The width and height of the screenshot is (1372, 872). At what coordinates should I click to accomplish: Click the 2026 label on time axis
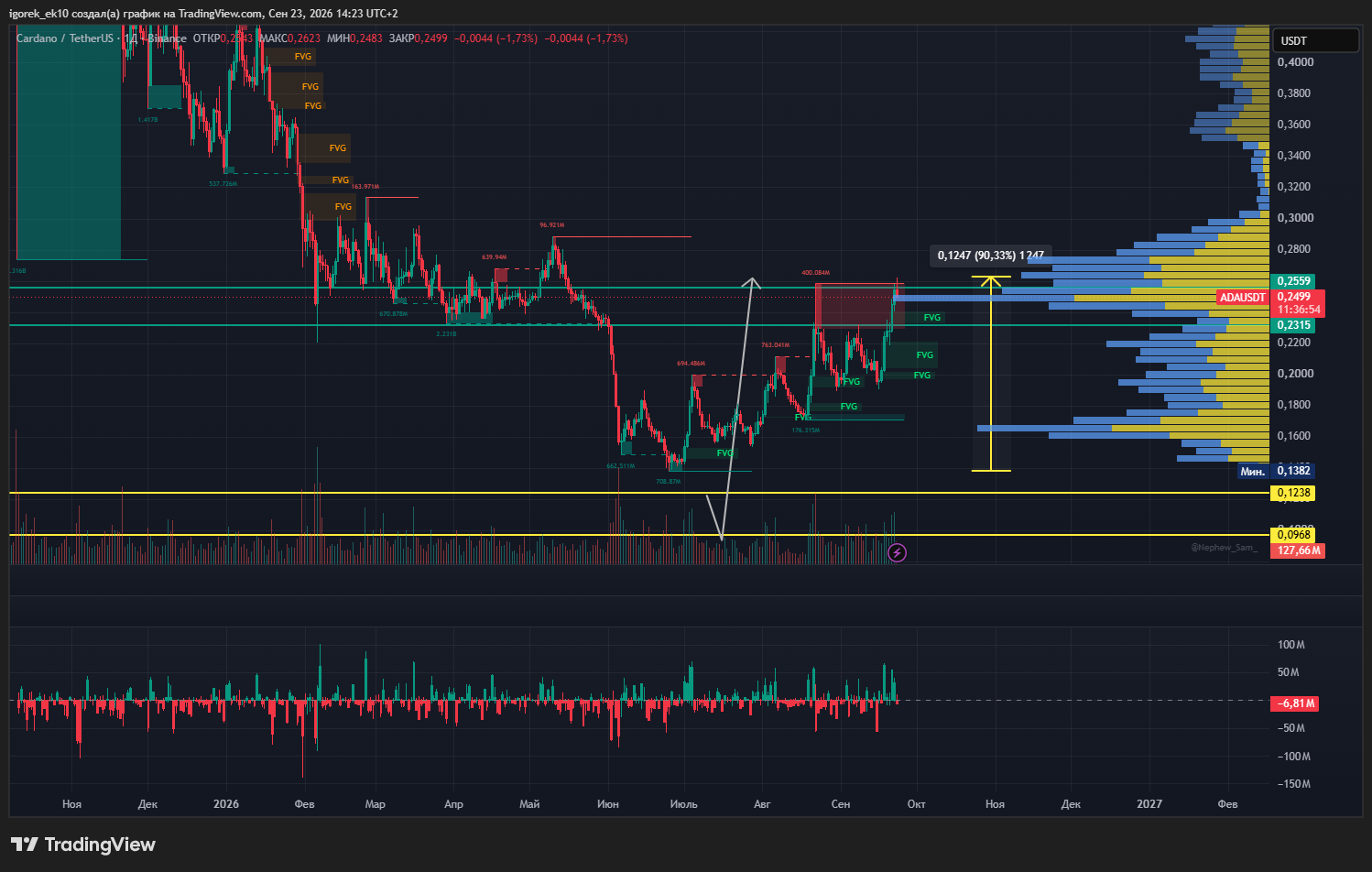tap(225, 804)
